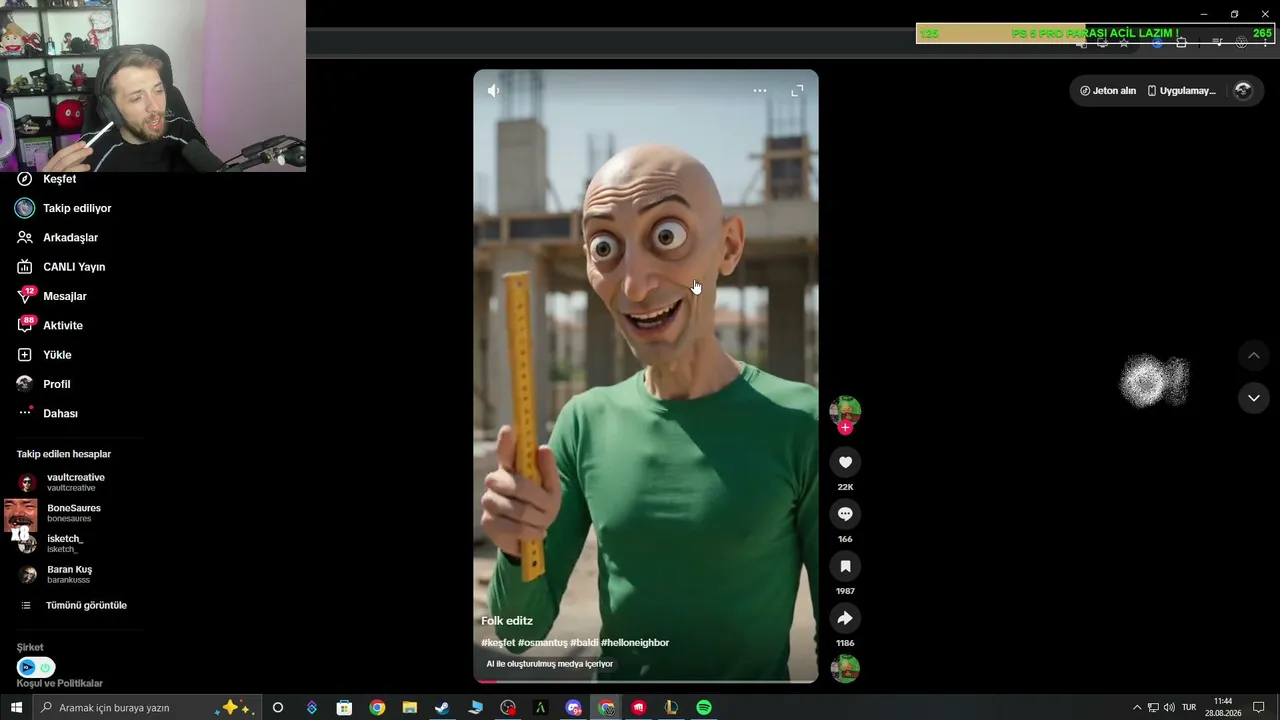Viewport: 1280px width, 720px height.
Task: Open the volume control in system tray
Action: pos(1169,708)
